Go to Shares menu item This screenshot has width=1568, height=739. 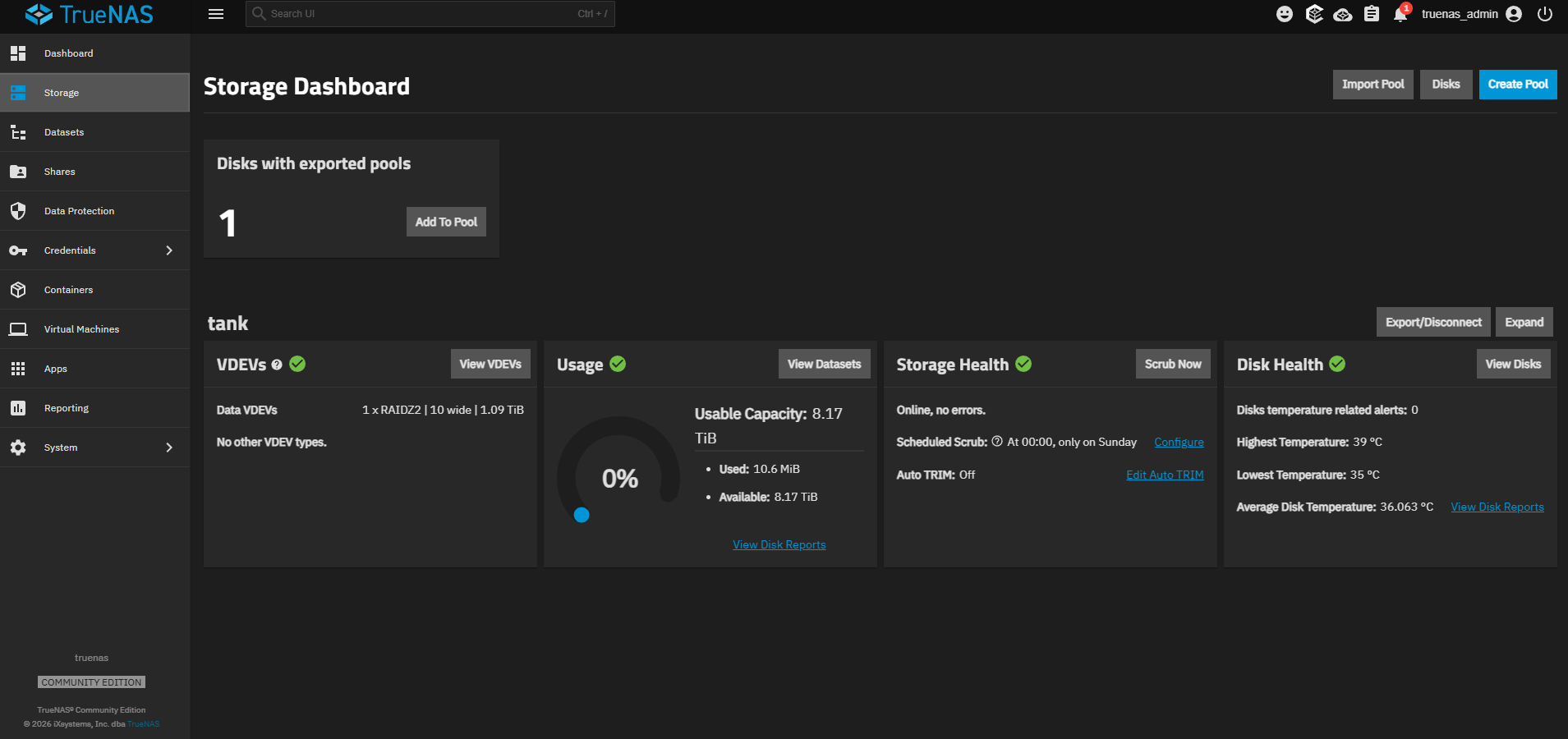(94, 172)
